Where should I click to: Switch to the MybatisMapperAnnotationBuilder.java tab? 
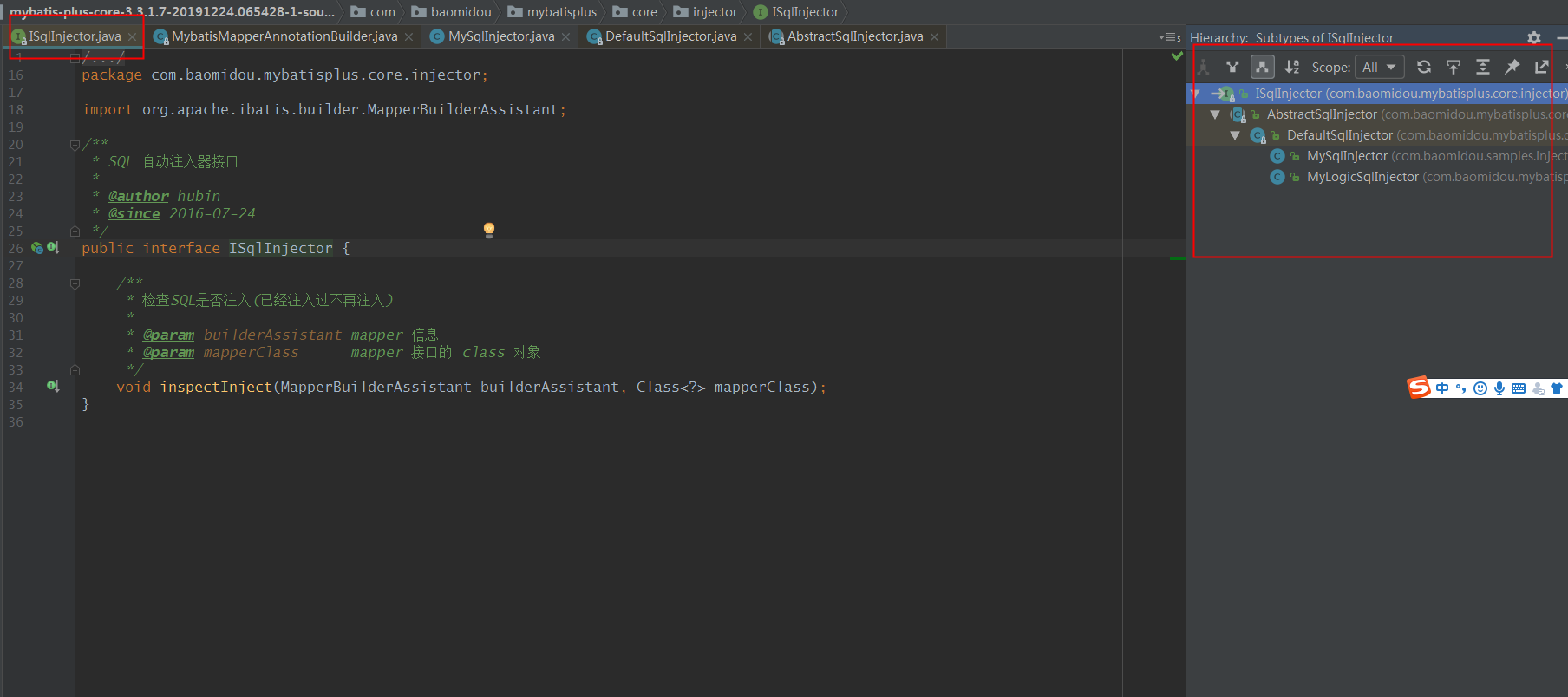(284, 36)
